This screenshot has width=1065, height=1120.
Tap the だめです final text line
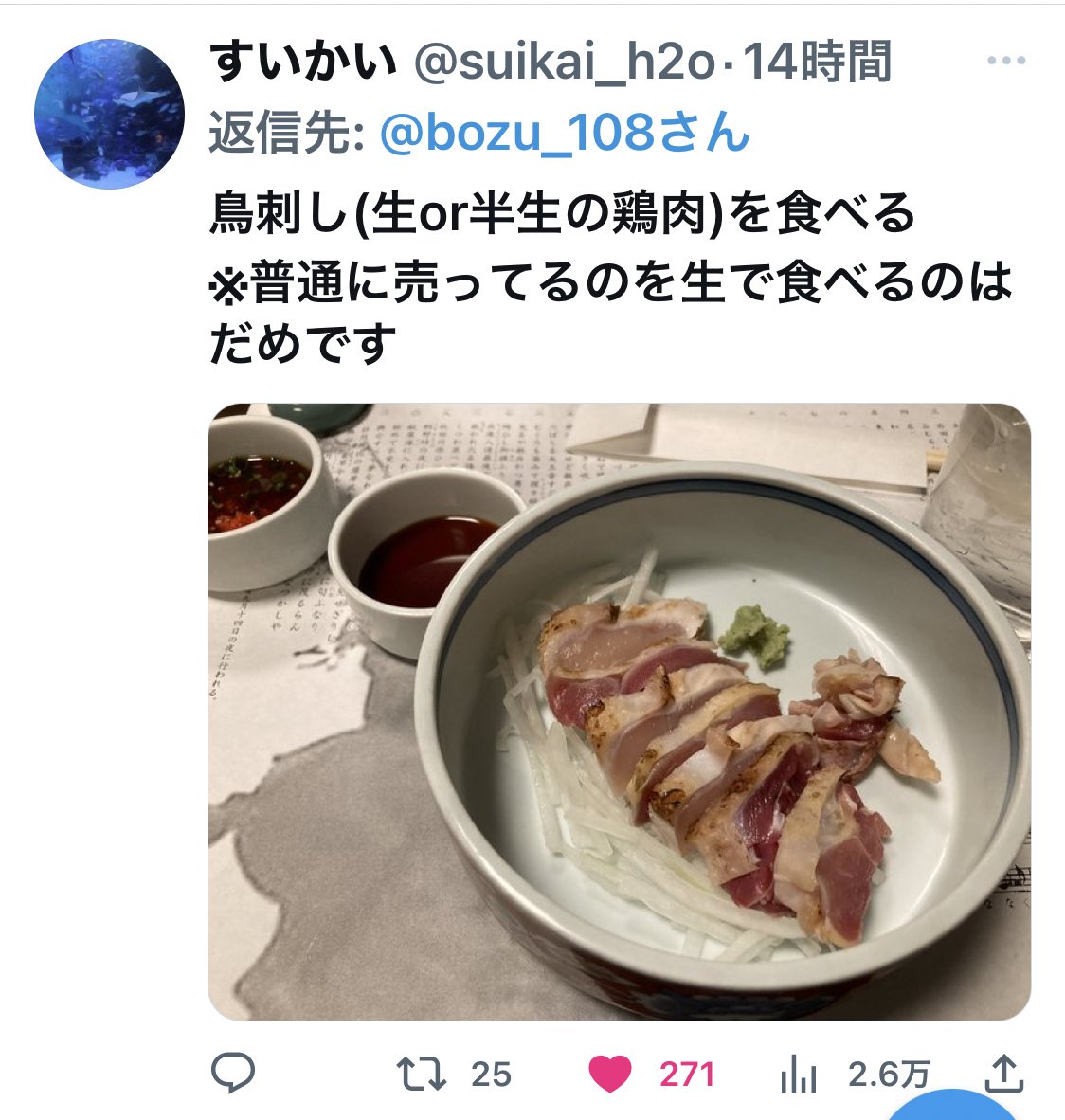(x=302, y=344)
